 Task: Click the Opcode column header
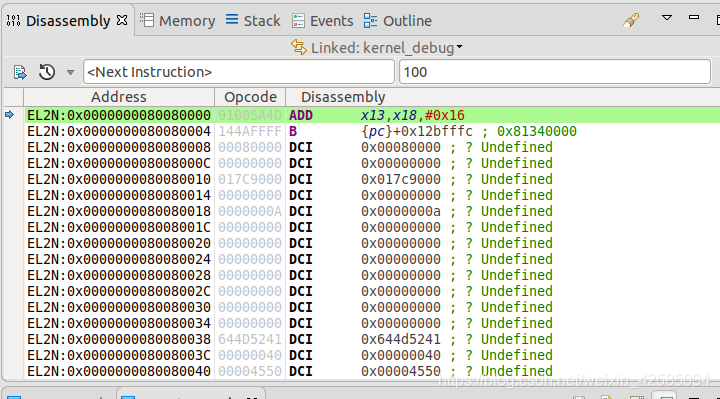coord(250,97)
